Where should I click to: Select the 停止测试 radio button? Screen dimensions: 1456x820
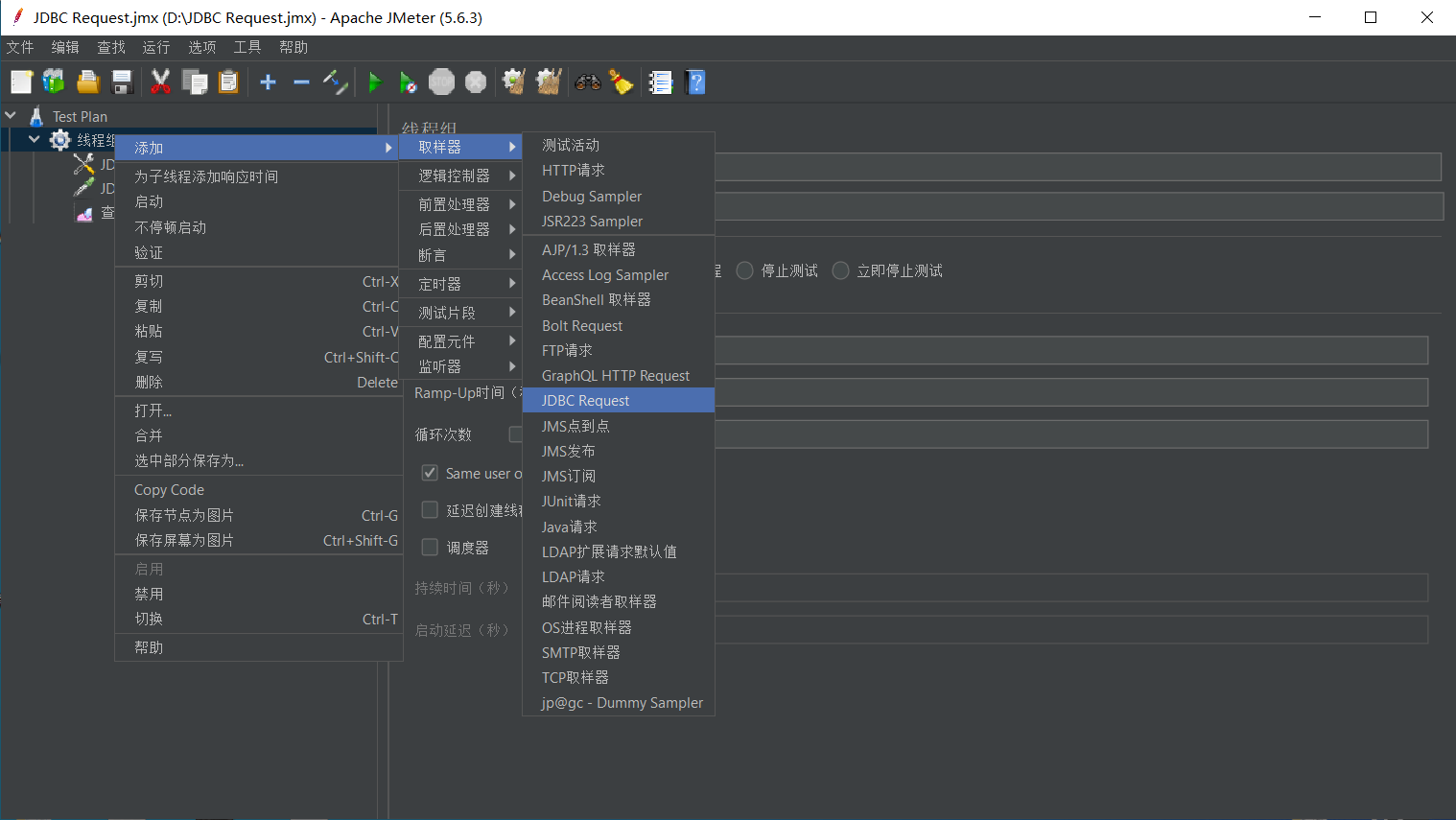pyautogui.click(x=744, y=270)
